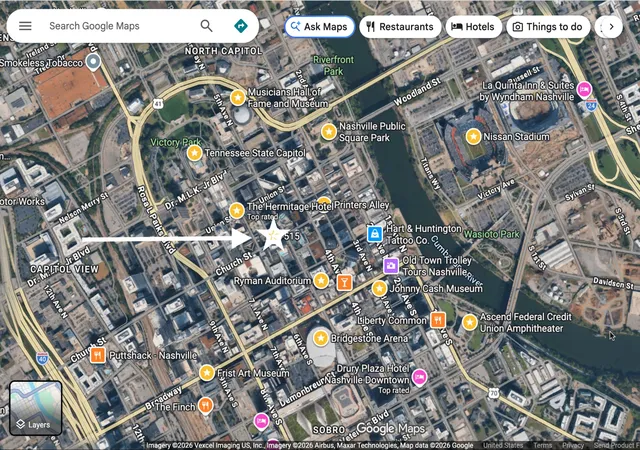Open Directions via blue diamond icon
Viewport: 640px width, 450px height.
coord(241,26)
